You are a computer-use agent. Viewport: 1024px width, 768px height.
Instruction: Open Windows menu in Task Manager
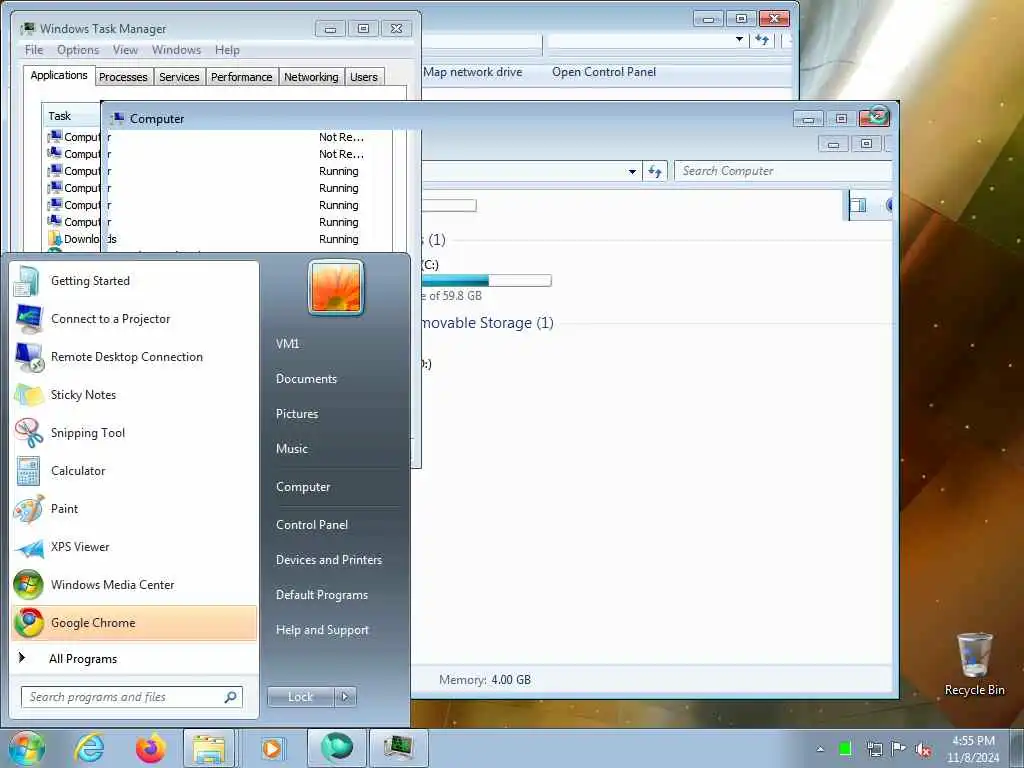[176, 50]
